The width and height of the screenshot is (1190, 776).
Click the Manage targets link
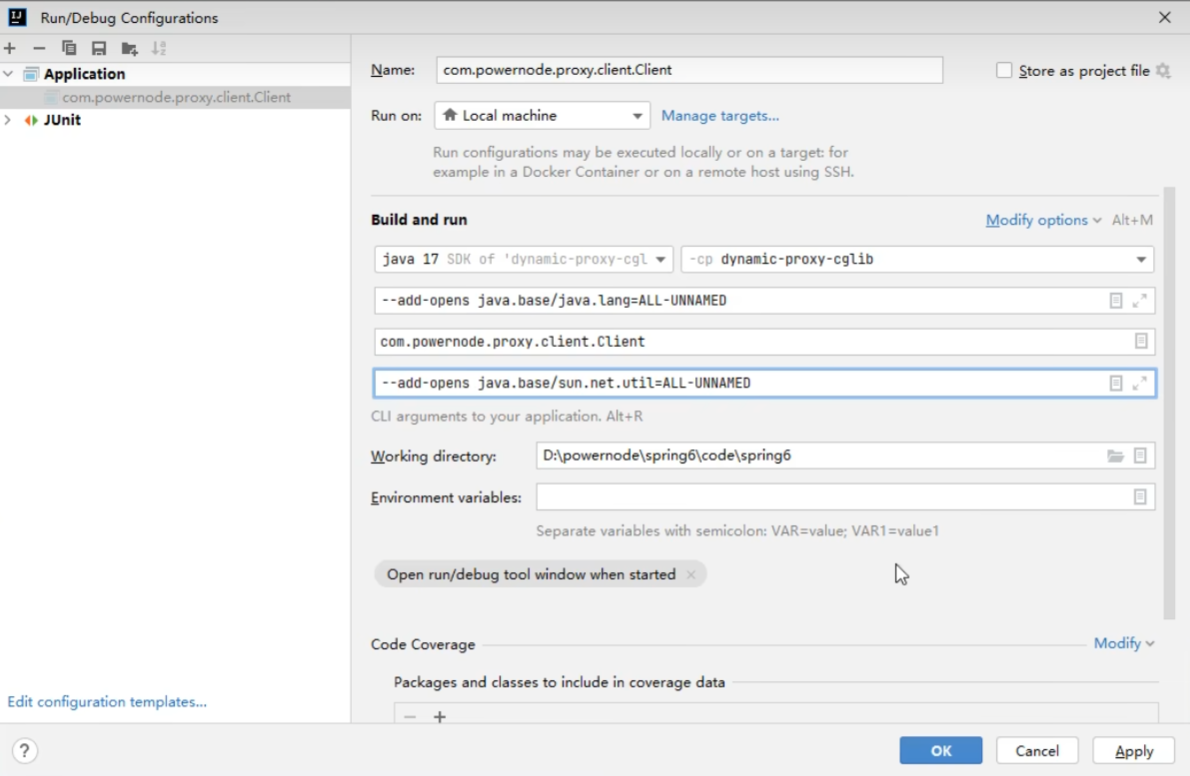pos(720,116)
